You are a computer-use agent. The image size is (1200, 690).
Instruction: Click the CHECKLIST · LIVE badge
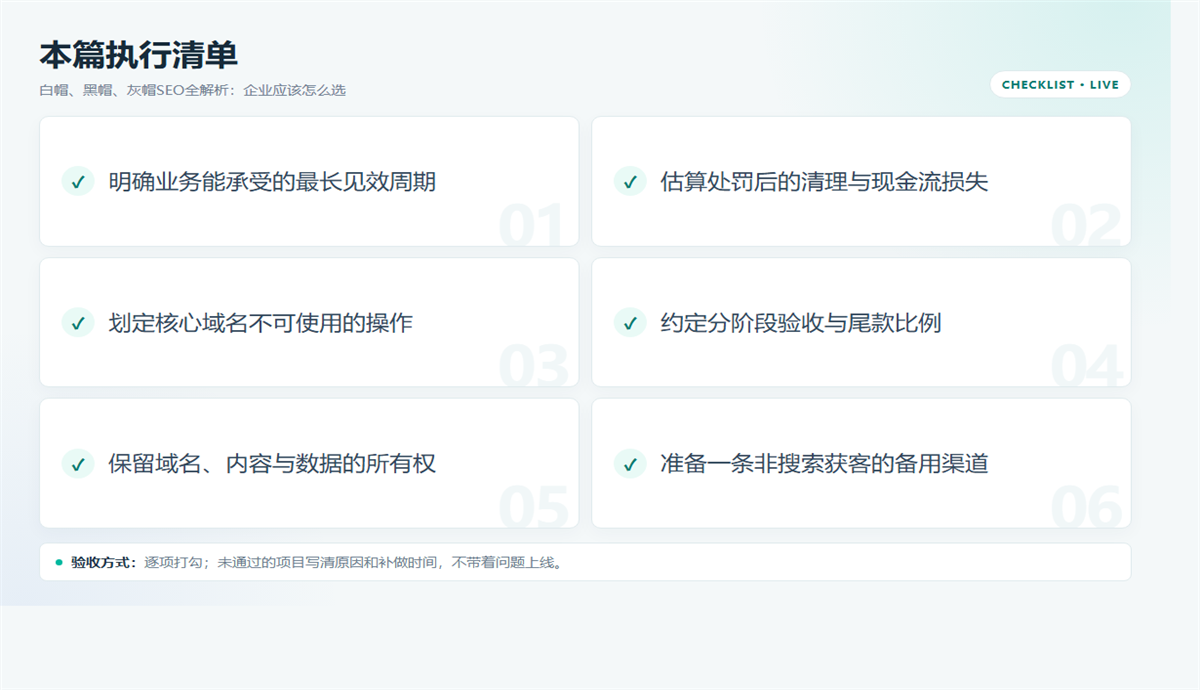(x=1060, y=85)
